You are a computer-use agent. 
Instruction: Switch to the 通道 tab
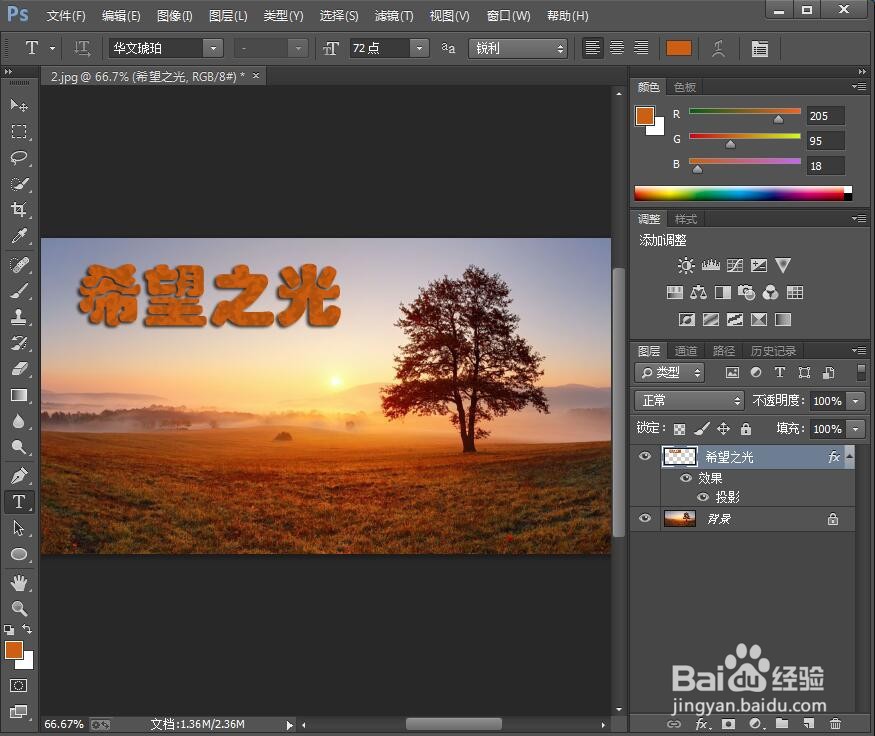(686, 350)
